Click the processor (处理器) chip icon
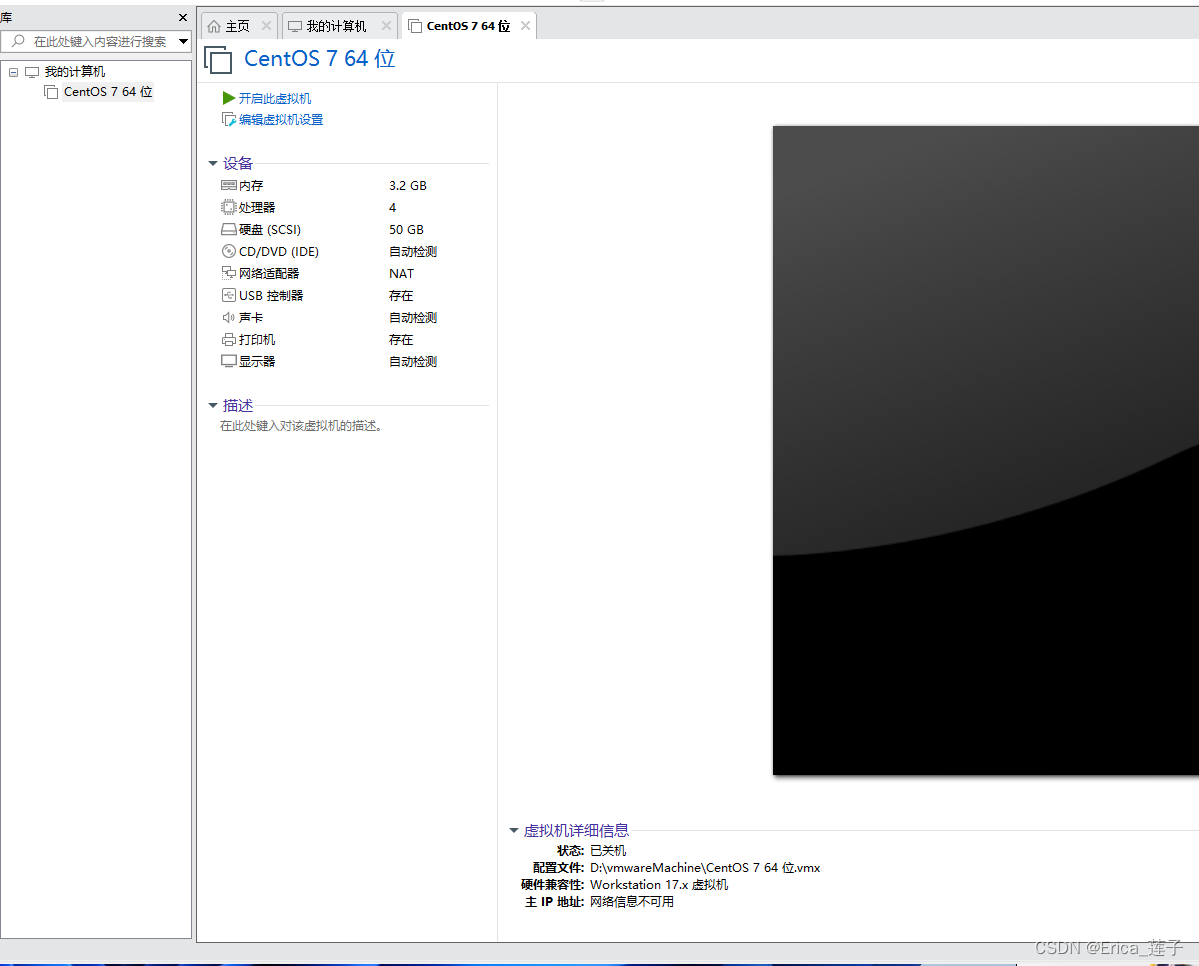The height and width of the screenshot is (966, 1199). point(229,207)
